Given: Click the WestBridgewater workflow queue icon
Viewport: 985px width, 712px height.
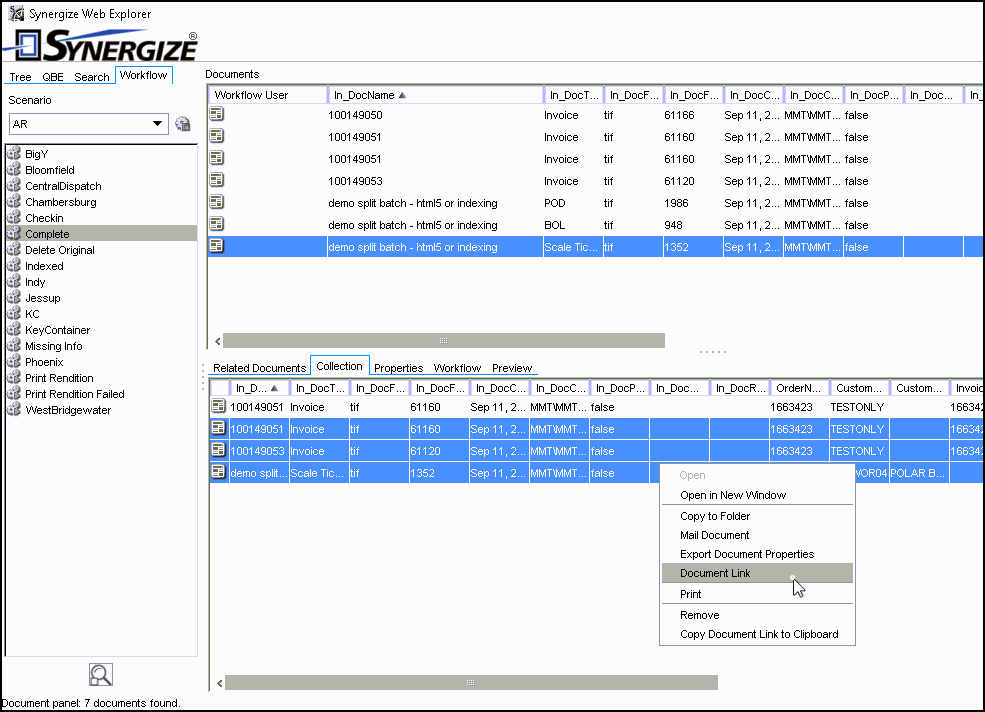Looking at the screenshot, I should (x=14, y=409).
